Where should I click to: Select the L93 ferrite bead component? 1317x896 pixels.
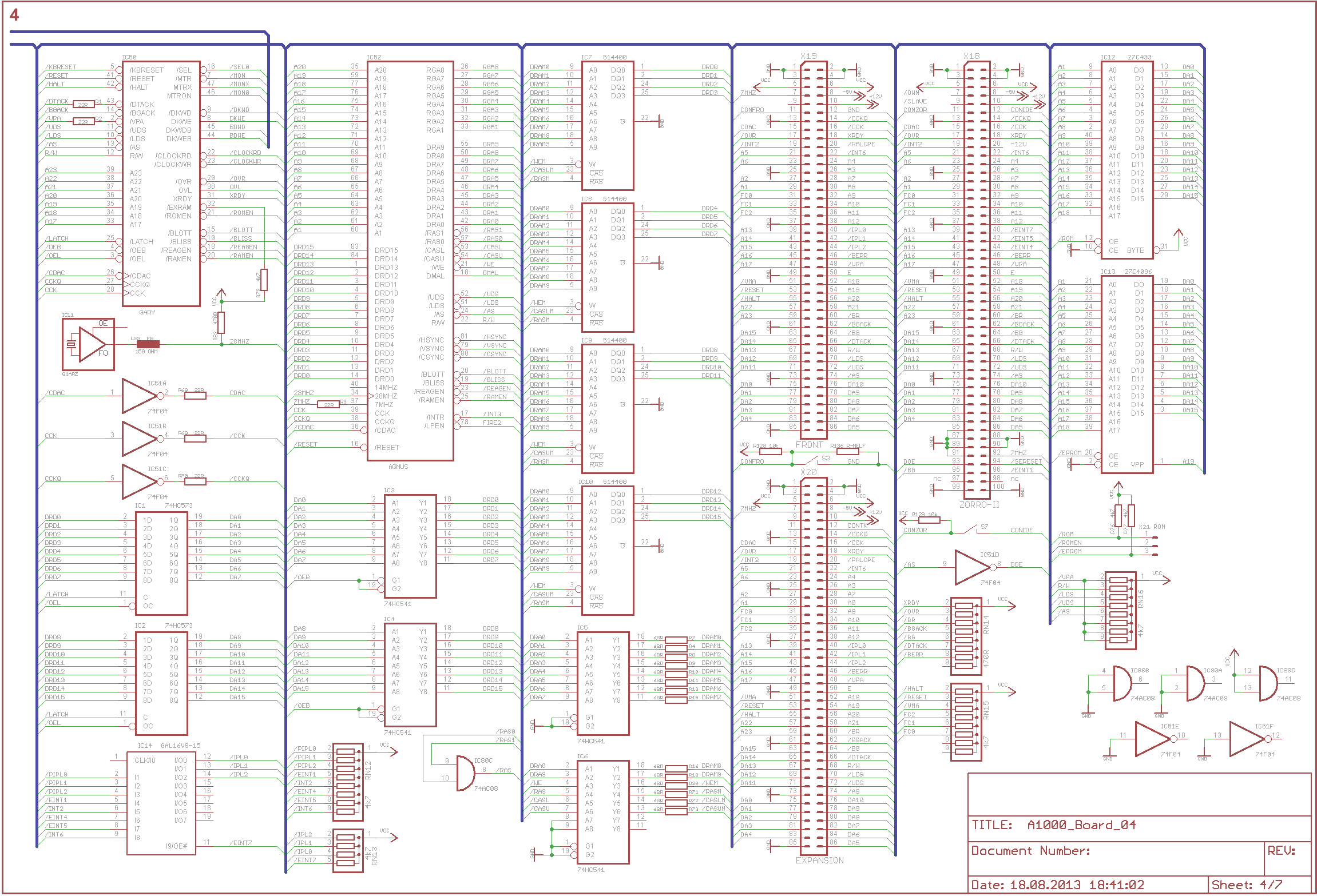[x=148, y=344]
